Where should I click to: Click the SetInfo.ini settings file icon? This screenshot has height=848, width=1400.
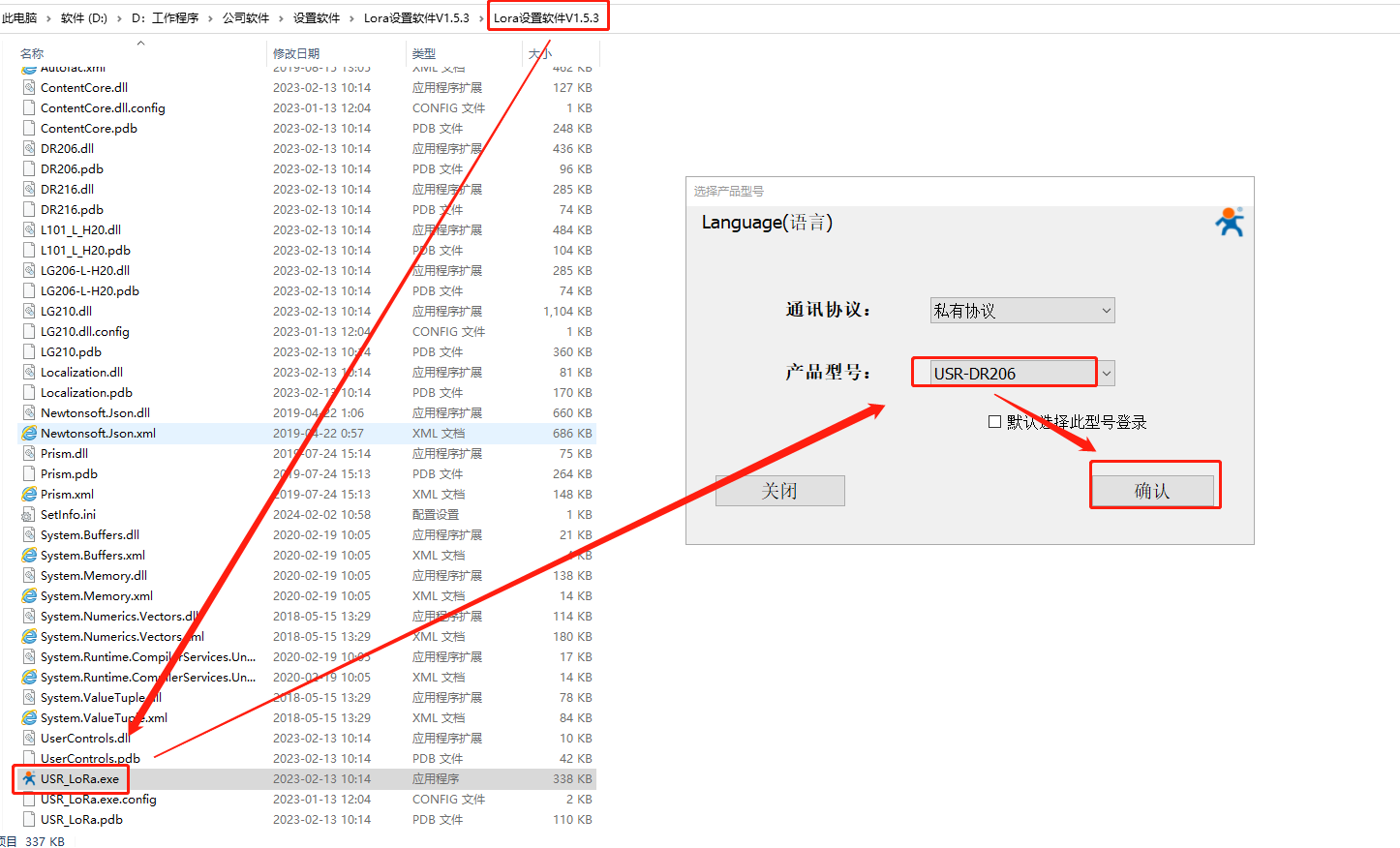[29, 514]
